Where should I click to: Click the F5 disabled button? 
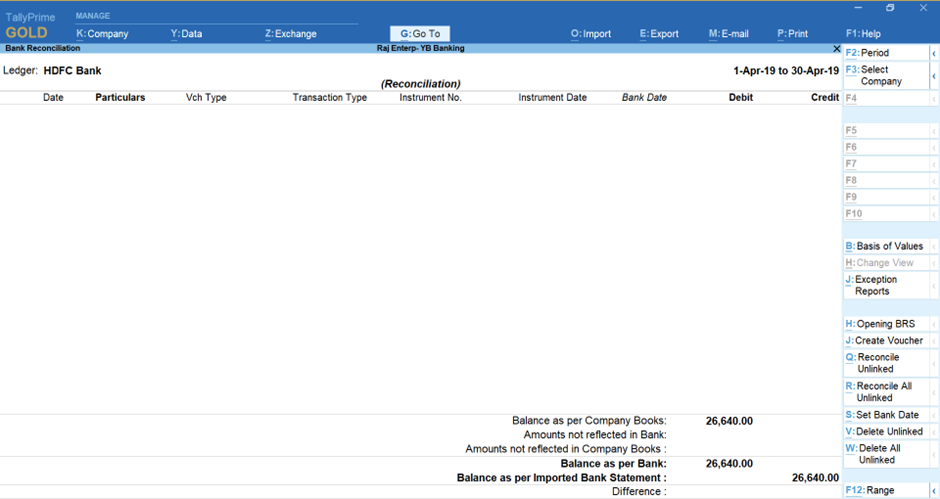coord(886,130)
